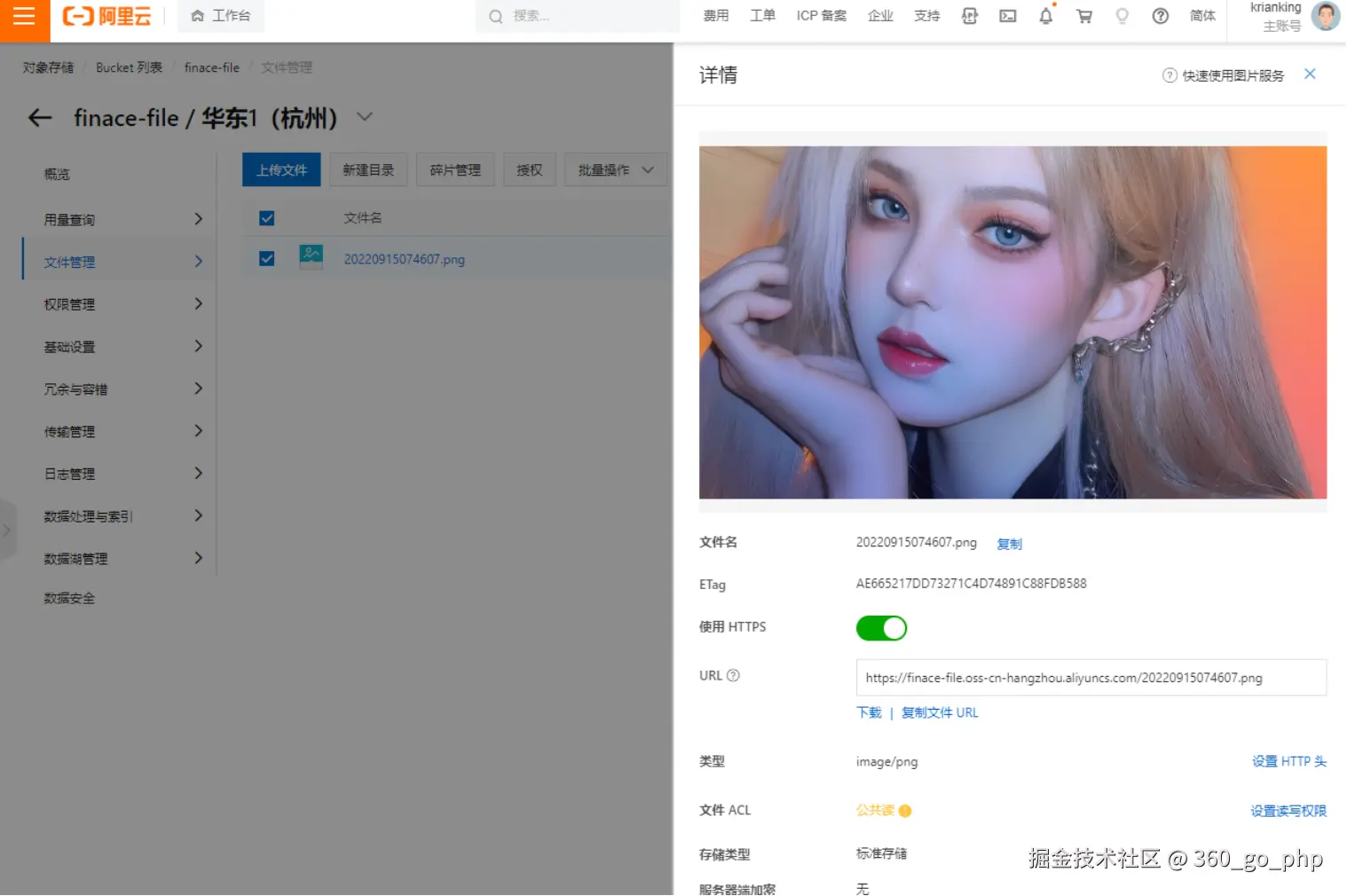Open the 批量操作 dropdown

pos(616,169)
